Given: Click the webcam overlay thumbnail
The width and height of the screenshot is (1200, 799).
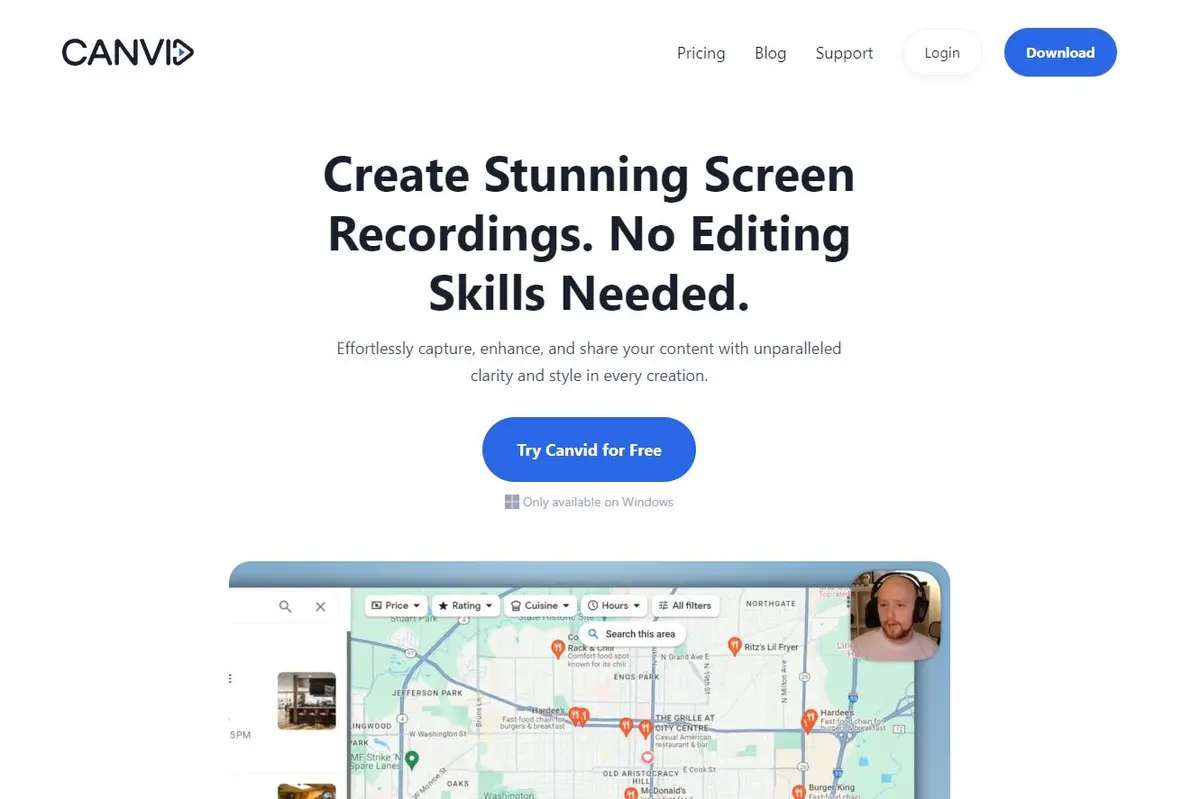Looking at the screenshot, I should pyautogui.click(x=895, y=615).
